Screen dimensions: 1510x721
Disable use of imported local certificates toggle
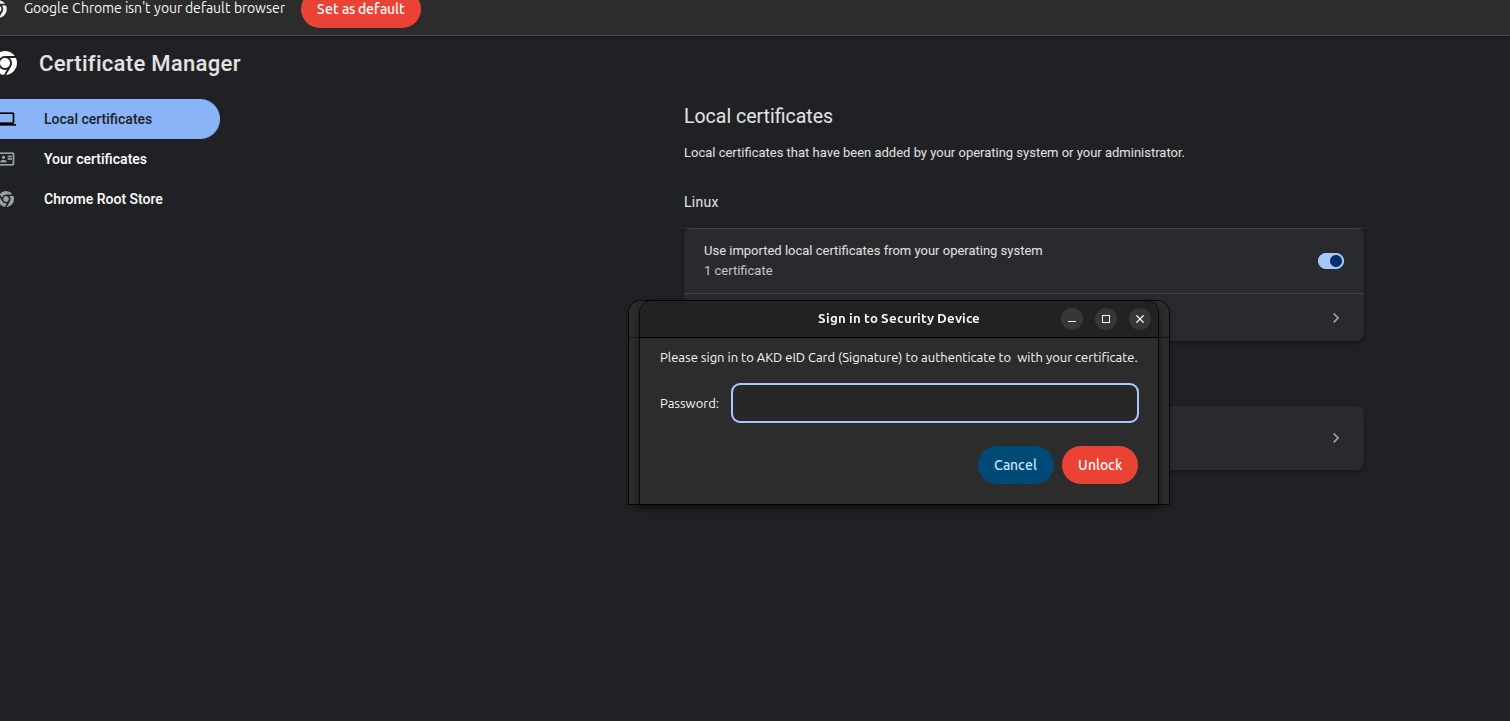1330,261
